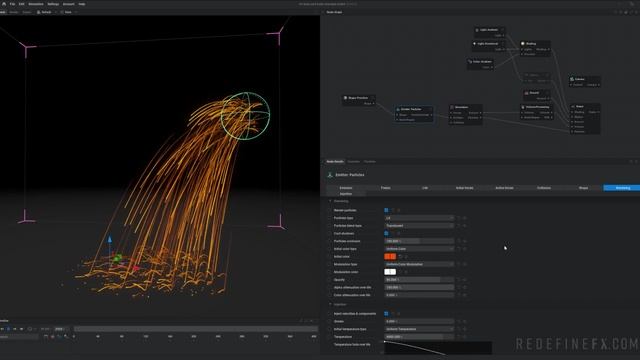Select the Shape Primitive node title

[358, 98]
